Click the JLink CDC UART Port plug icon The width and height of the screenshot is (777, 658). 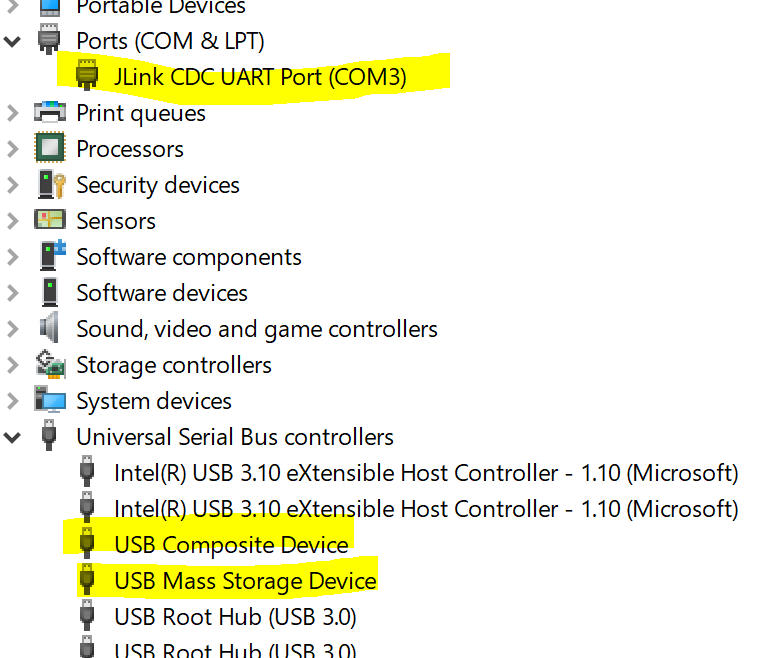tap(87, 75)
